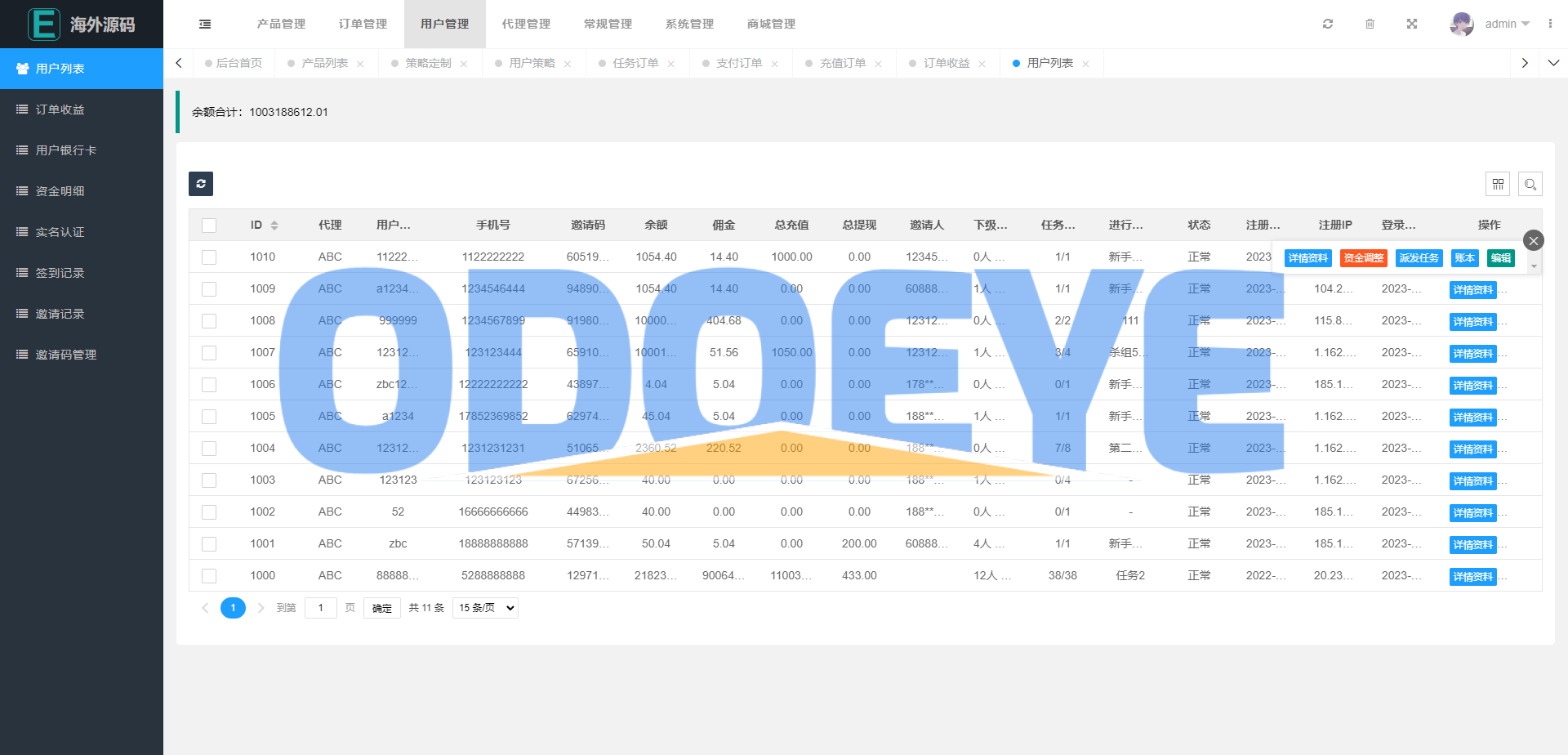Open the 商城管理 top menu

pos(771,24)
